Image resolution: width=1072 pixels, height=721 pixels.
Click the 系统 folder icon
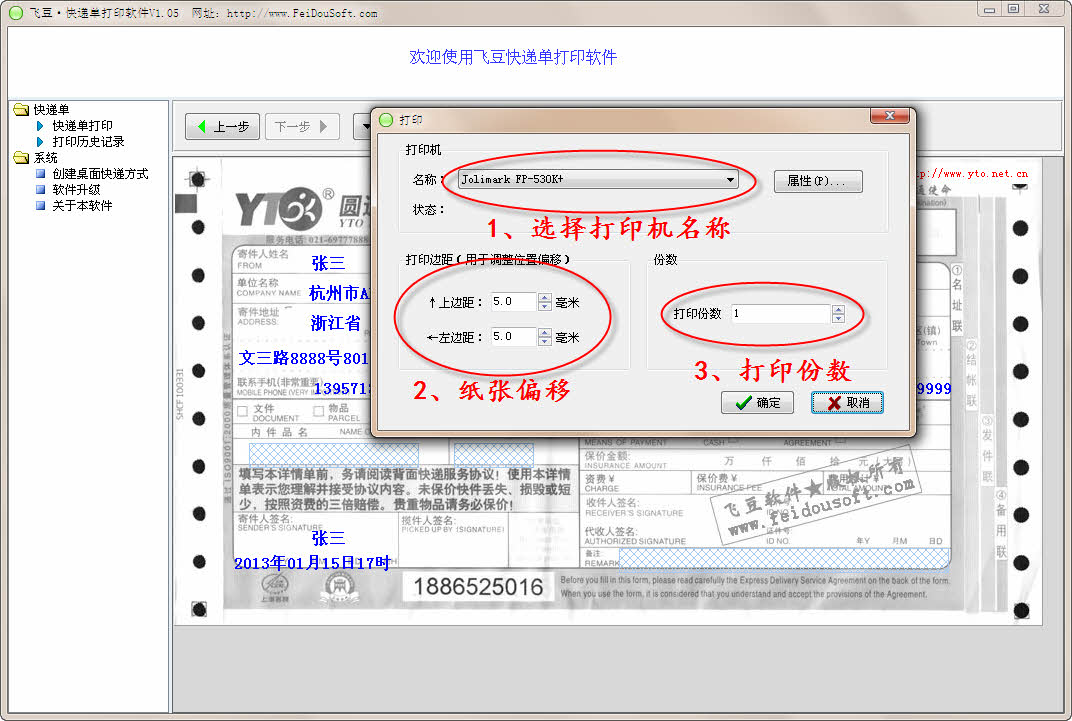(x=21, y=158)
